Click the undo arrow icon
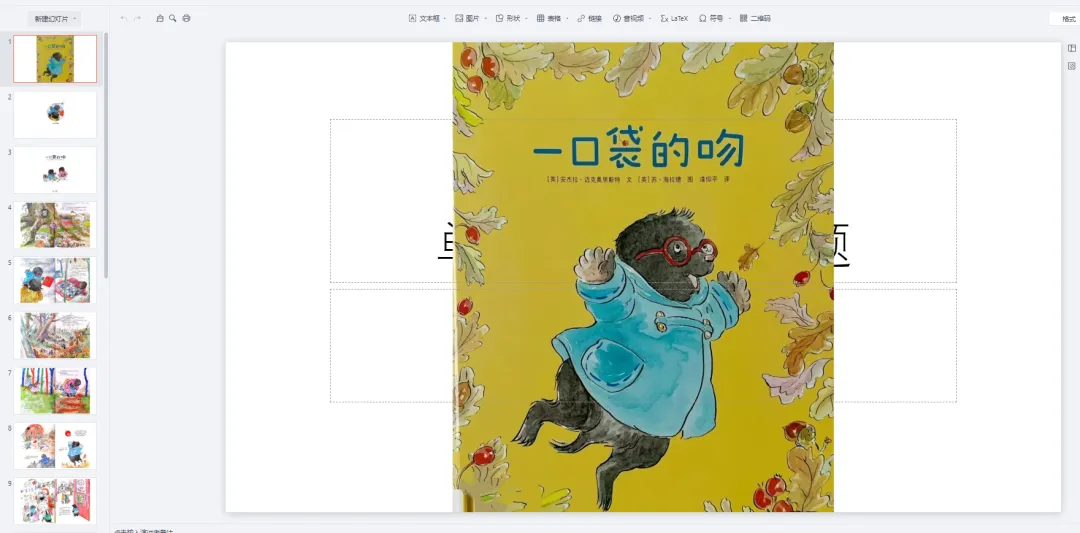Viewport: 1080px width, 533px height. tap(123, 19)
